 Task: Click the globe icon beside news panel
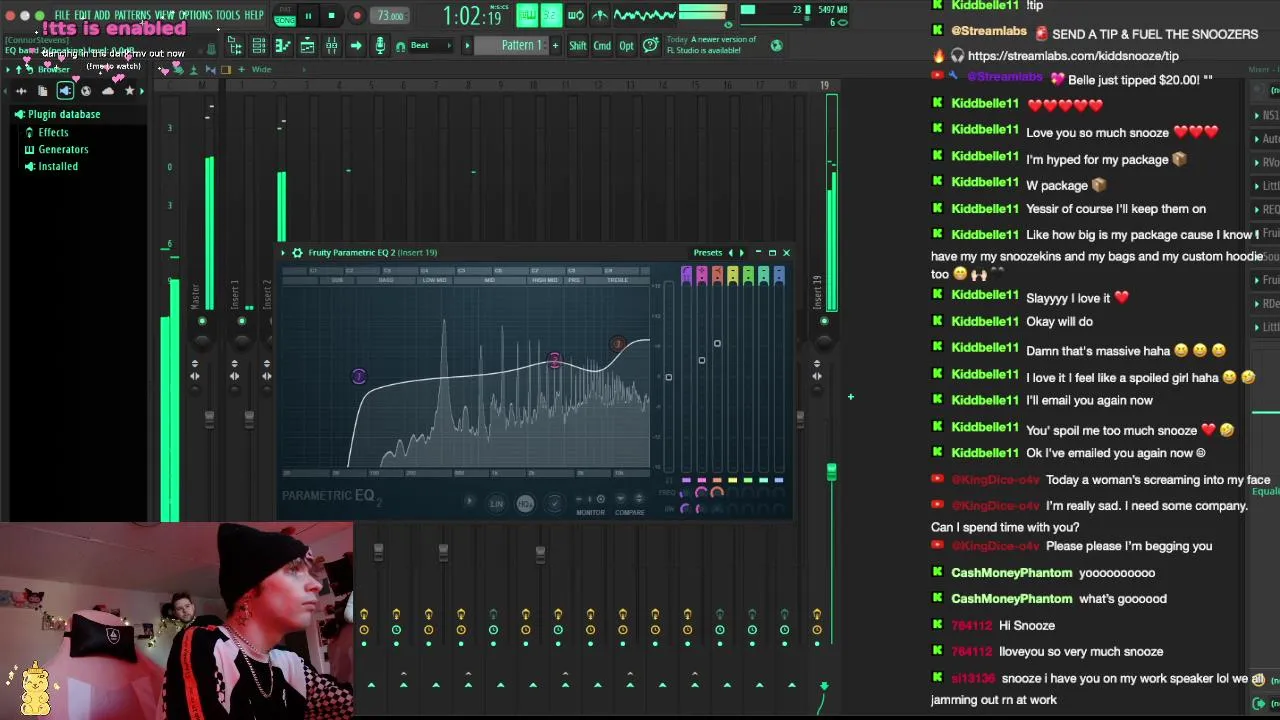pyautogui.click(x=776, y=45)
